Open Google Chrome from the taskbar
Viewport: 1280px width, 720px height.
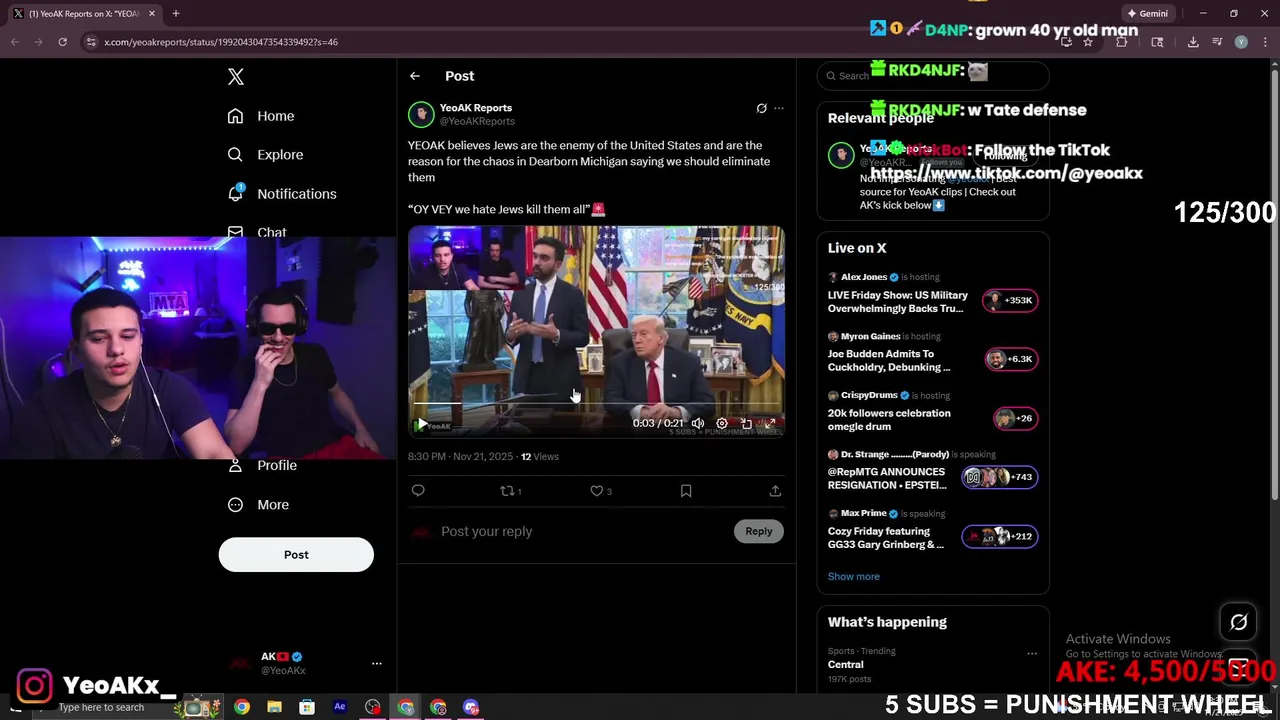point(242,707)
